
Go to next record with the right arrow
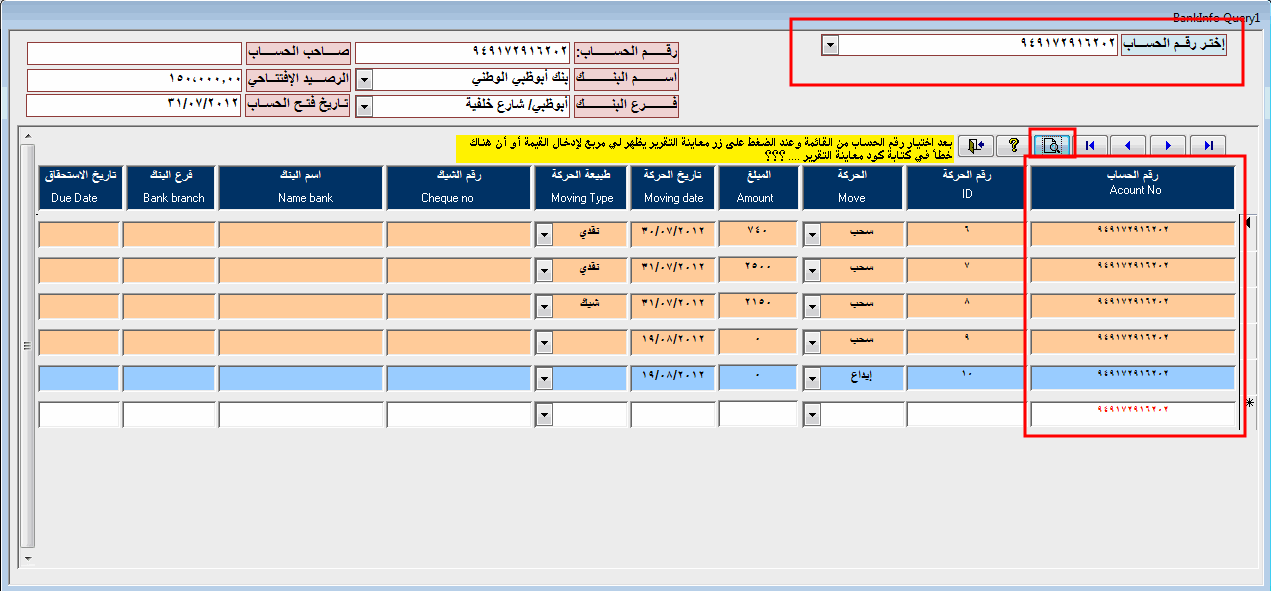[x=1167, y=146]
